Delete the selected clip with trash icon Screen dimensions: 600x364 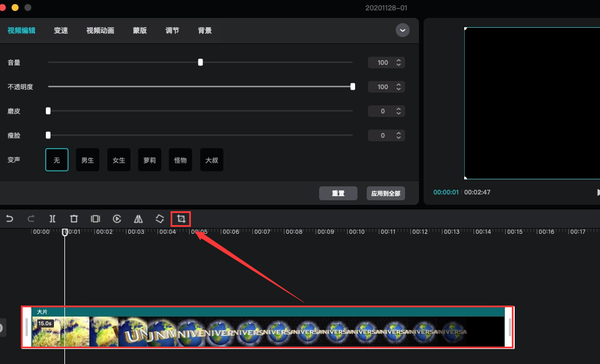74,219
